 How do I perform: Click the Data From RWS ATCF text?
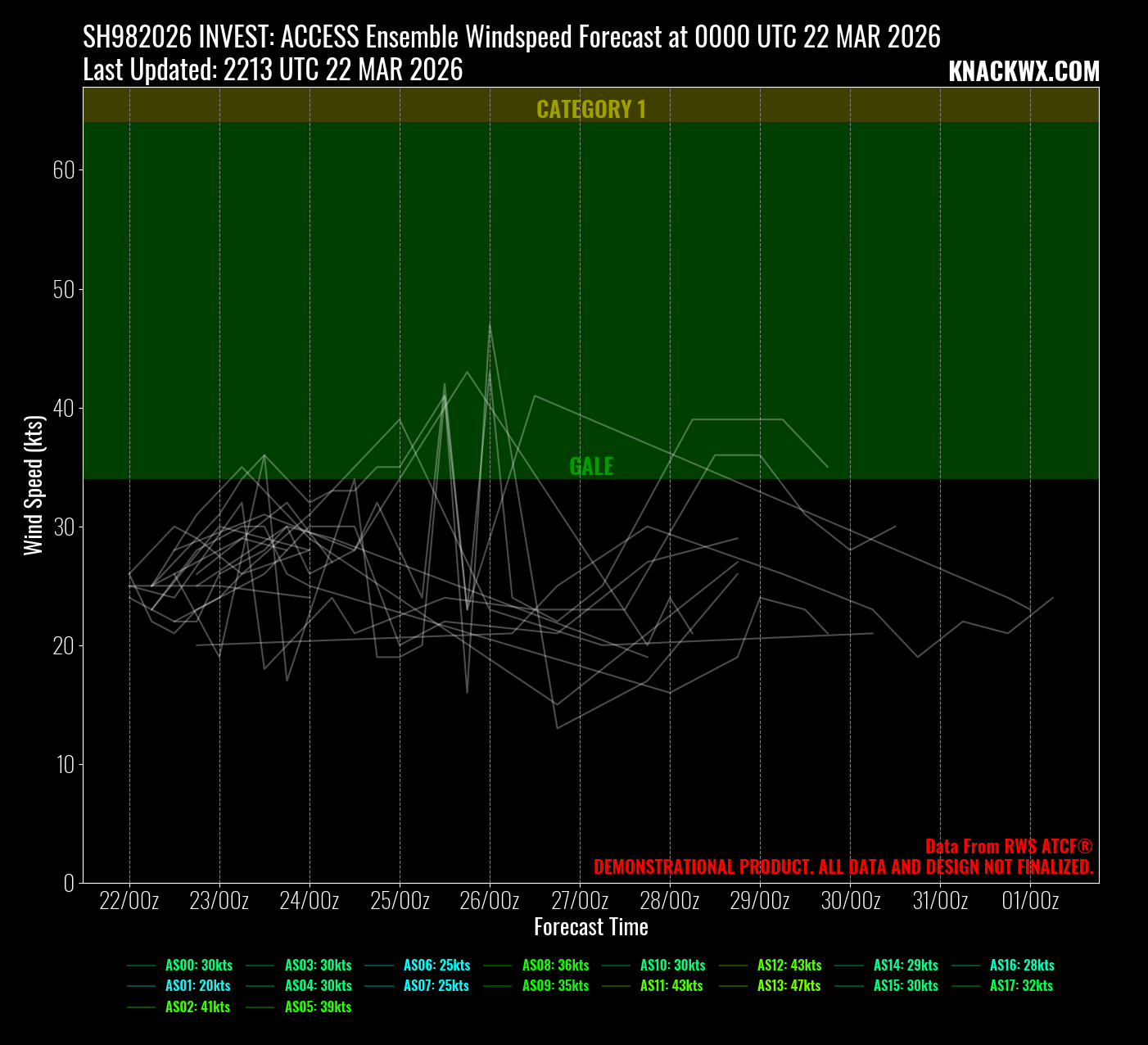[x=1009, y=847]
